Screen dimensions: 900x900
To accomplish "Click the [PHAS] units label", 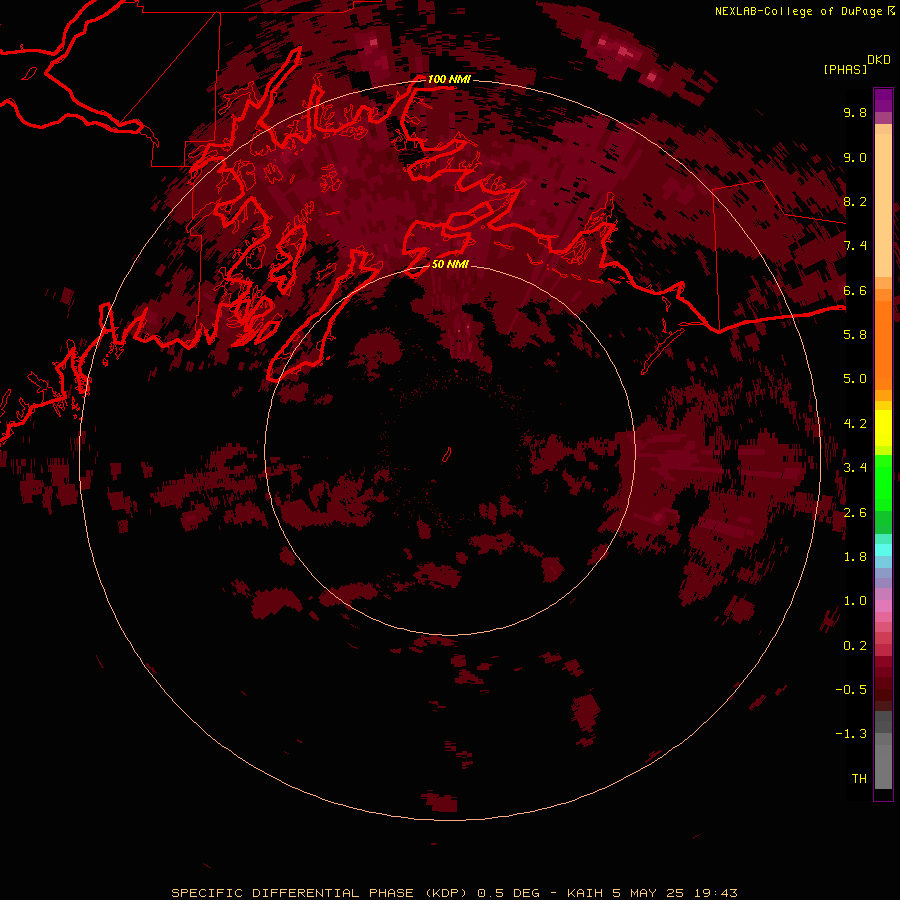I will tap(845, 69).
